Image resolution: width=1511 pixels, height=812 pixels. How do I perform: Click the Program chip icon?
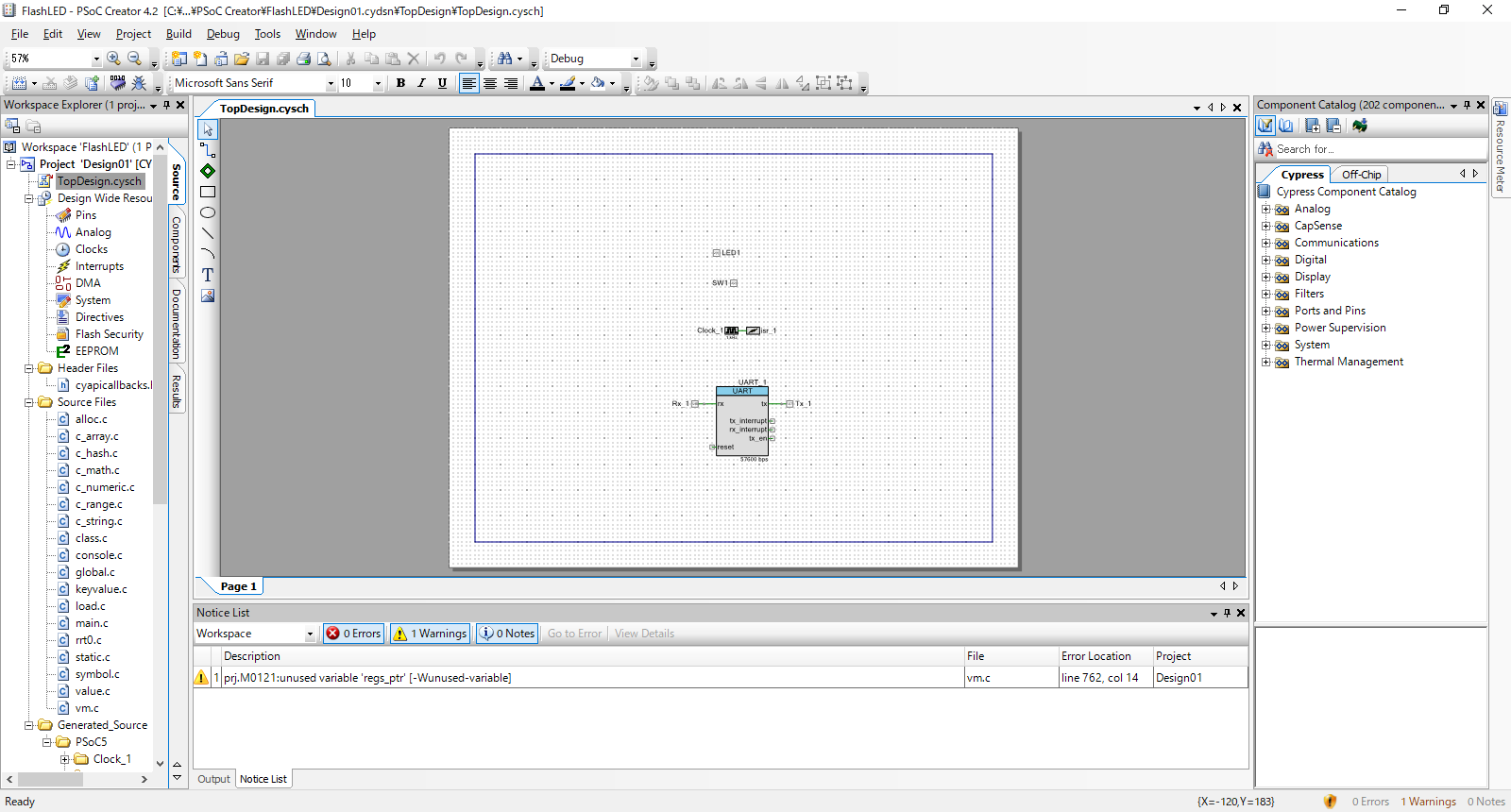click(117, 83)
